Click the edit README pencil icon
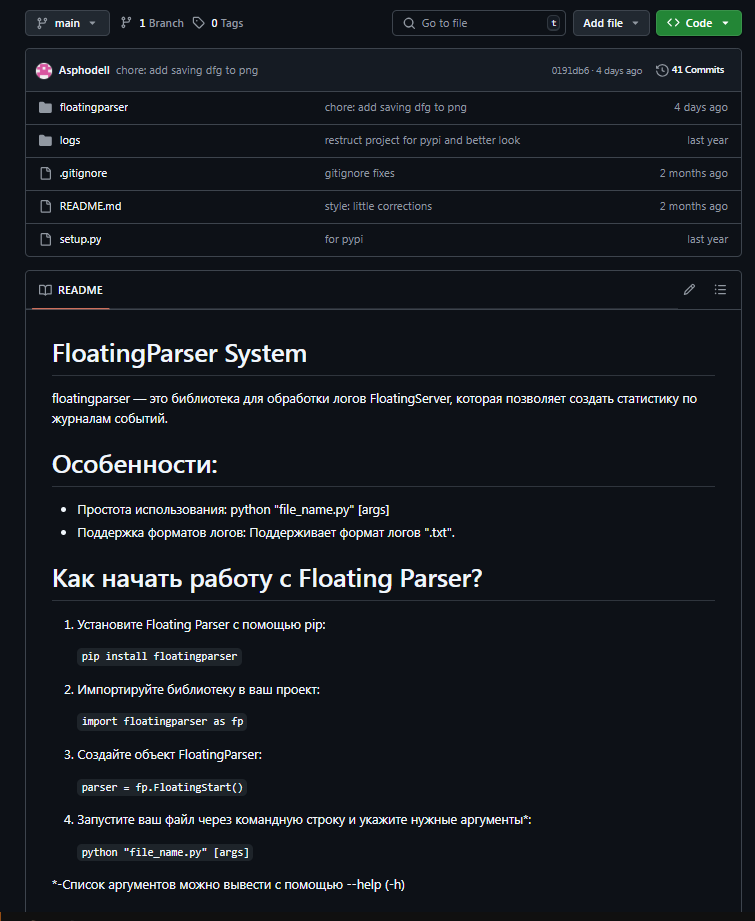The width and height of the screenshot is (755, 921). tap(689, 290)
